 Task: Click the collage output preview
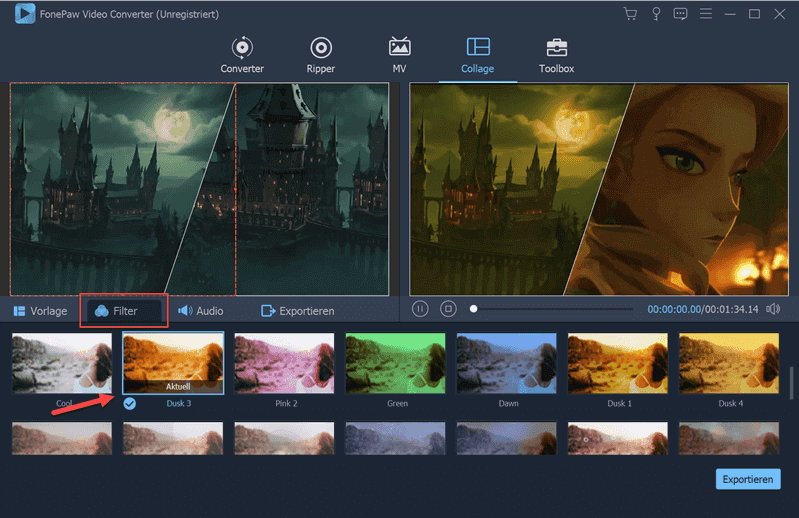click(x=599, y=189)
